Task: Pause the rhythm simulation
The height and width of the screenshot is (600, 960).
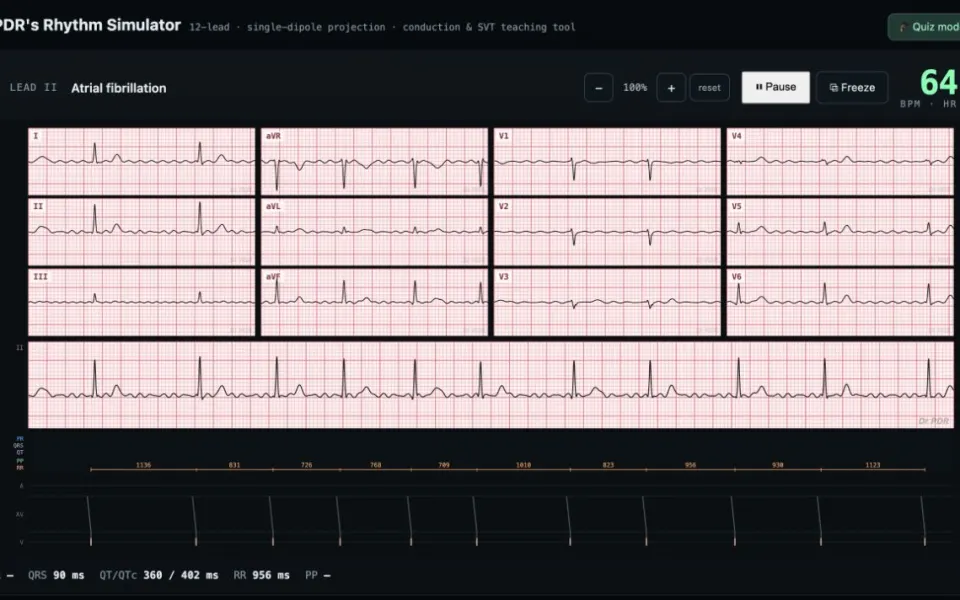Action: (x=776, y=88)
